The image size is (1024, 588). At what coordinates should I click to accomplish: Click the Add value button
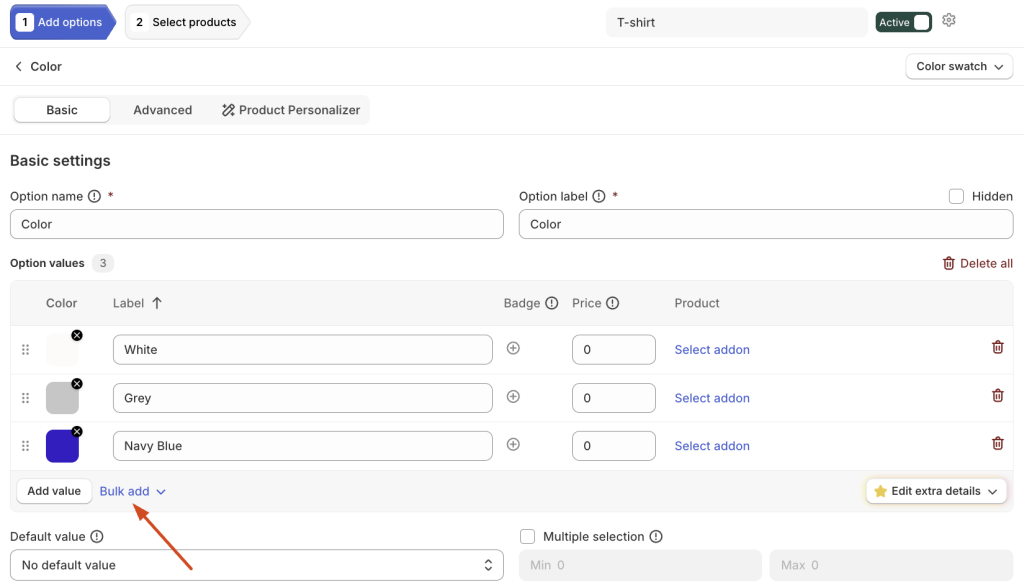coord(54,491)
